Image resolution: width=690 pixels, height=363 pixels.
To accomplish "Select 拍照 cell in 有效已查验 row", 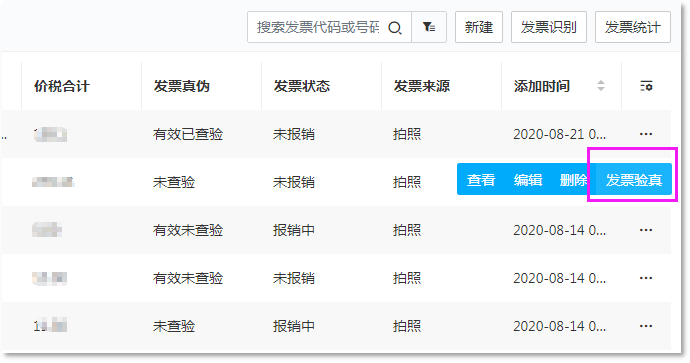I will 407,134.
